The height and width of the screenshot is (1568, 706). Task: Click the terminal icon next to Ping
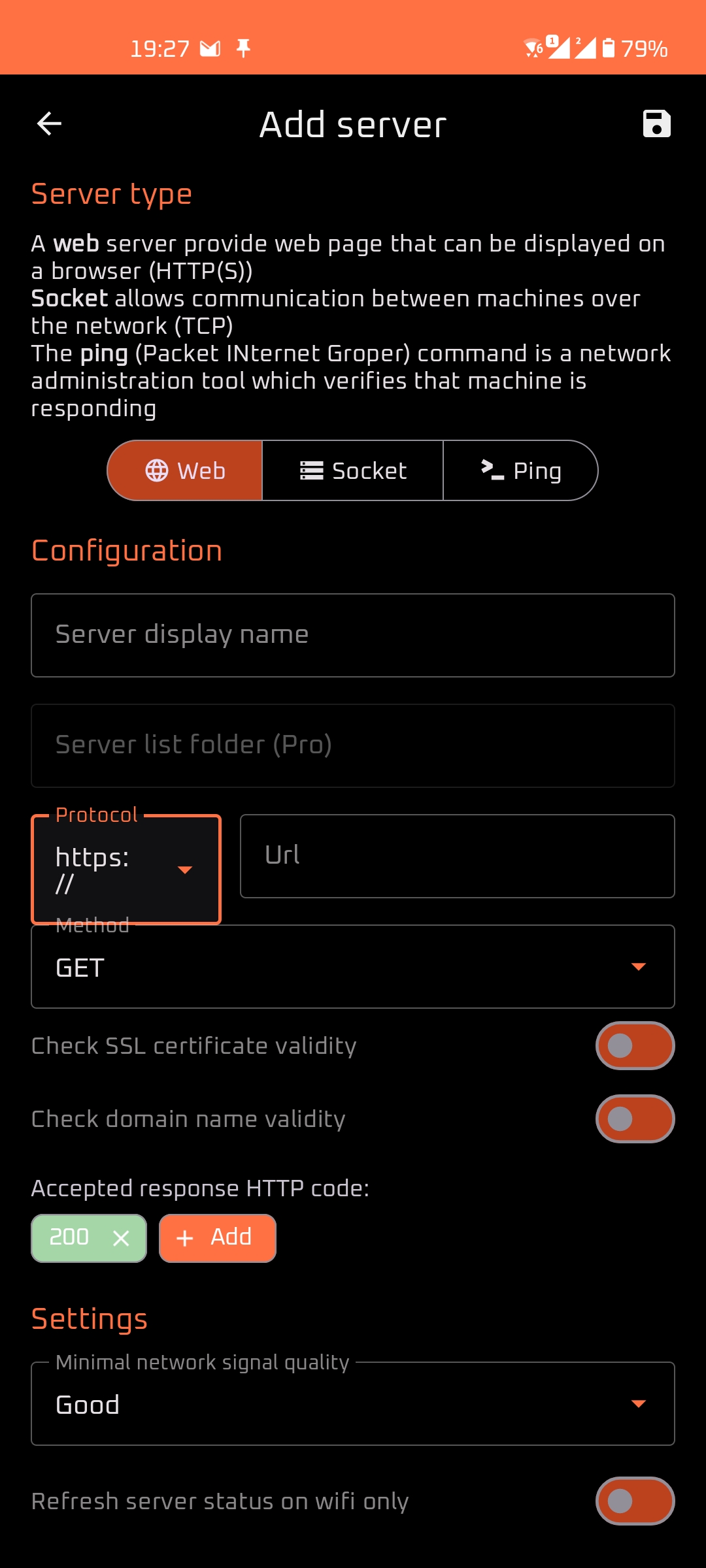[x=490, y=470]
